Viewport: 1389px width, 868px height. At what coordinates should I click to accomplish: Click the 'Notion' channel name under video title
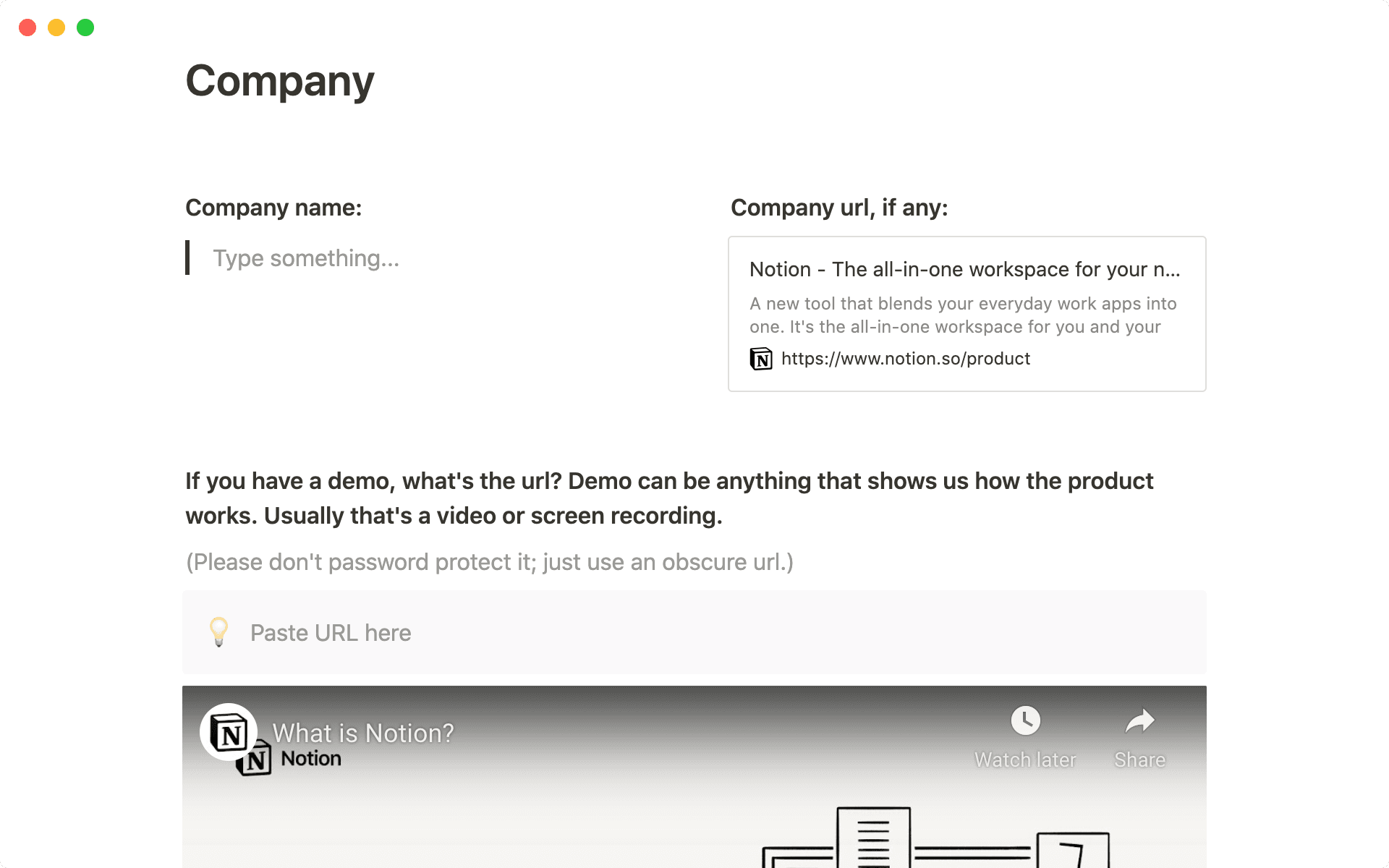(311, 759)
